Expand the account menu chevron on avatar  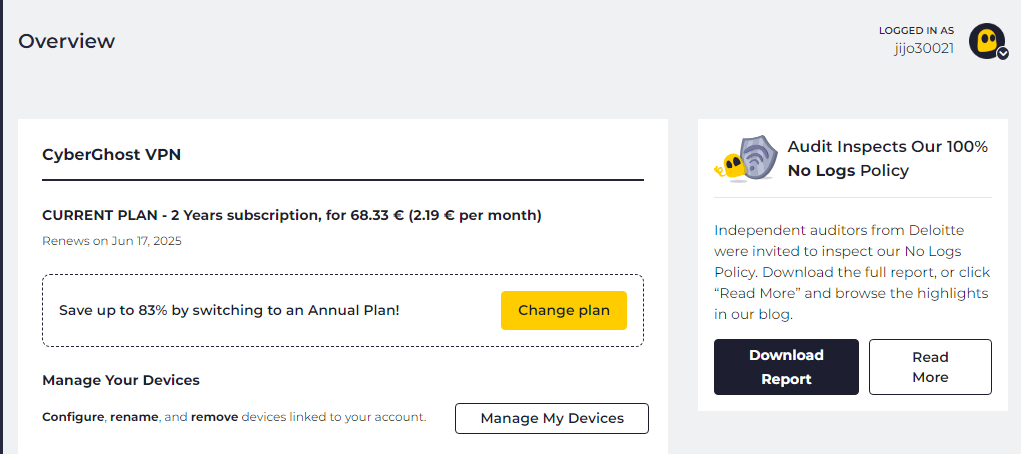tap(1003, 54)
